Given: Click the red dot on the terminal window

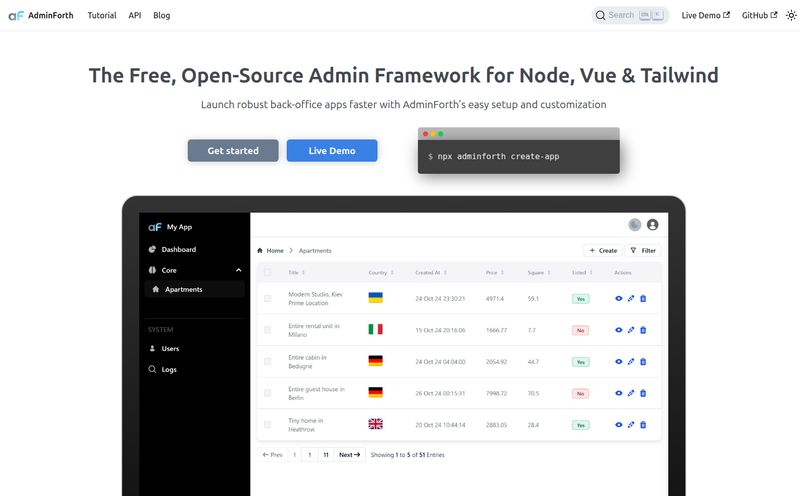Looking at the screenshot, I should [426, 134].
